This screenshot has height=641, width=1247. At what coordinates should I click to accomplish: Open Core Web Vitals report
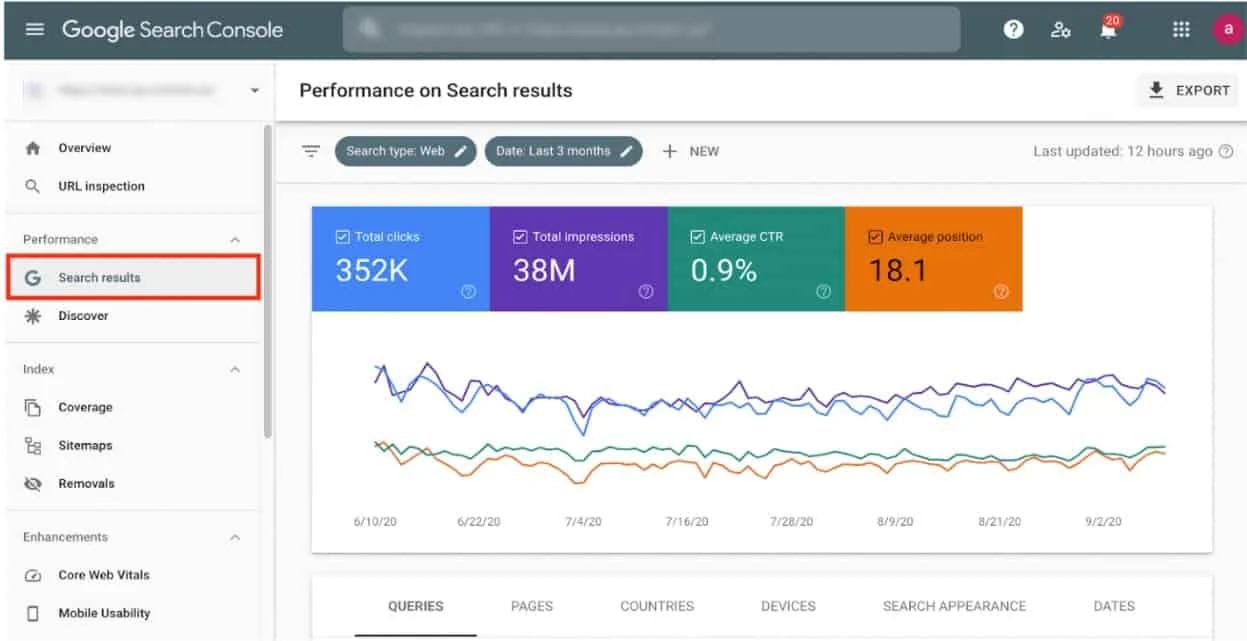point(104,576)
